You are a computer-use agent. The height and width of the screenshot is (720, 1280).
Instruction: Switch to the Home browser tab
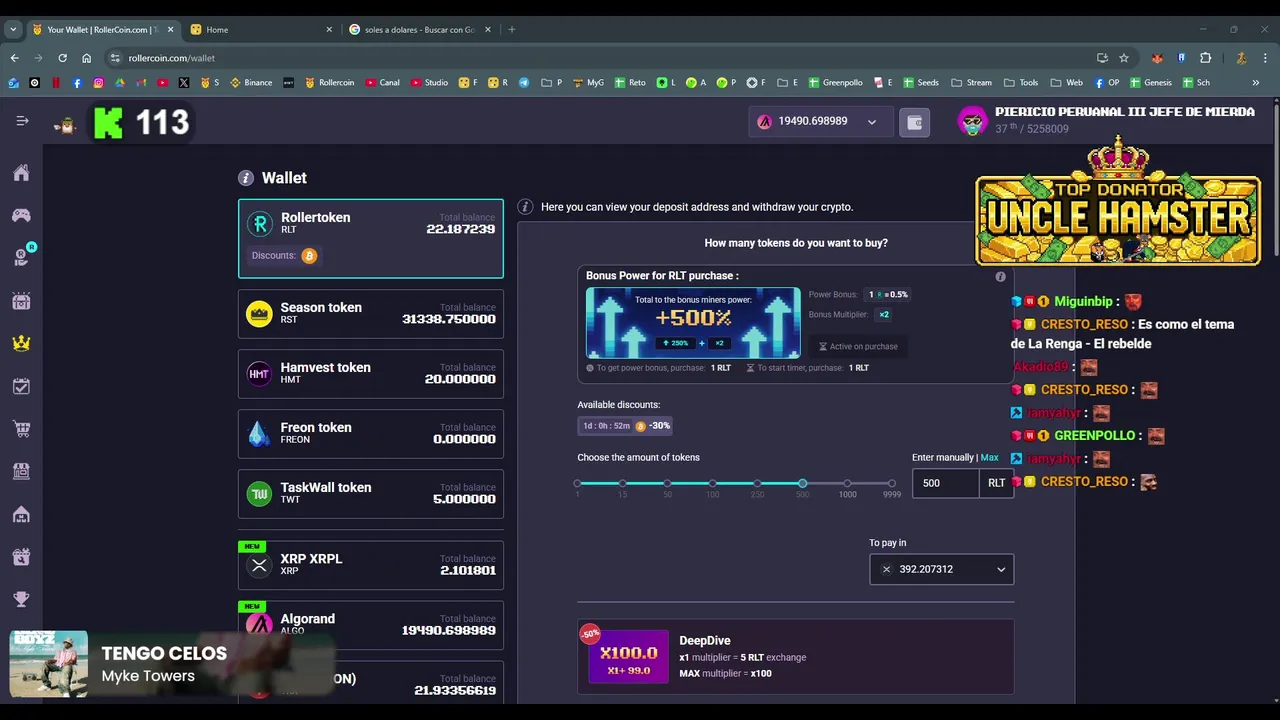pos(260,29)
